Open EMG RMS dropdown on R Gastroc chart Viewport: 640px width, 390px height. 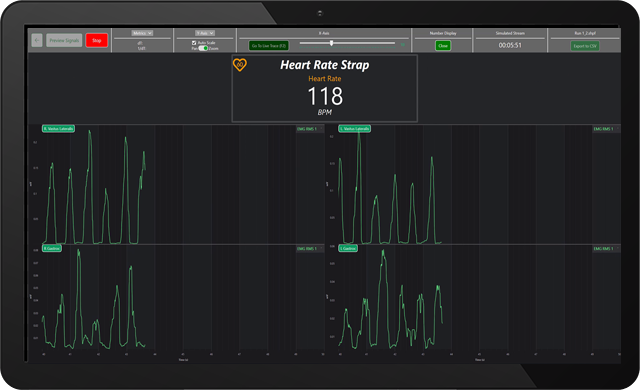coord(310,248)
